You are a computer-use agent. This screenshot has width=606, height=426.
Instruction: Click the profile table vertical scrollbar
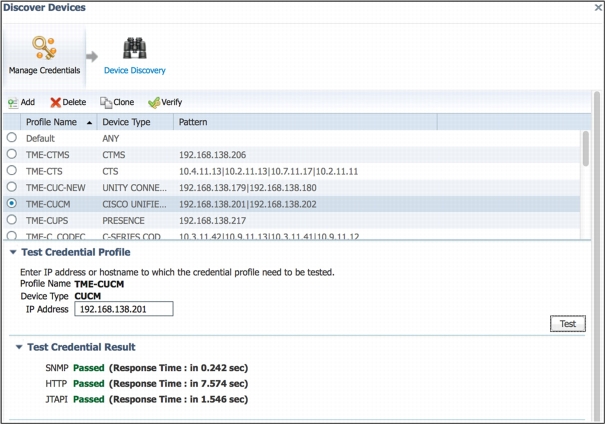click(x=586, y=148)
